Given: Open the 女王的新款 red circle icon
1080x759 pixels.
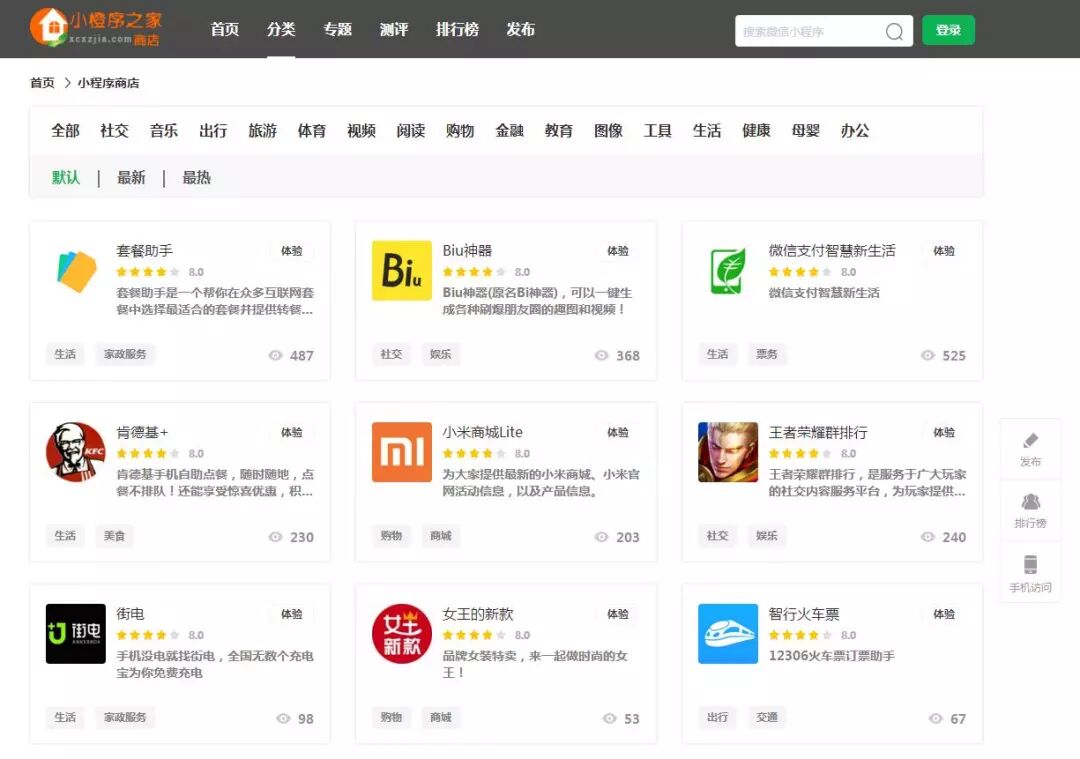Looking at the screenshot, I should coord(402,634).
